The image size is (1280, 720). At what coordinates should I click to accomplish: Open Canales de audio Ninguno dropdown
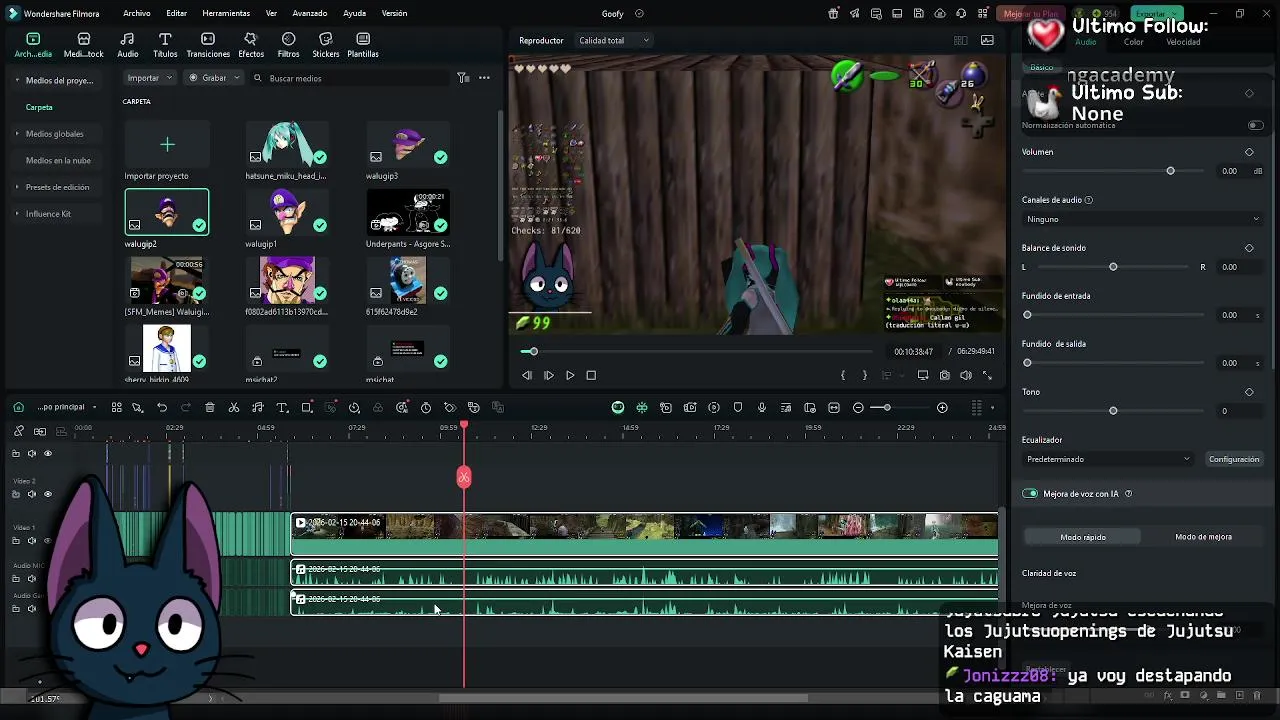coord(1142,219)
